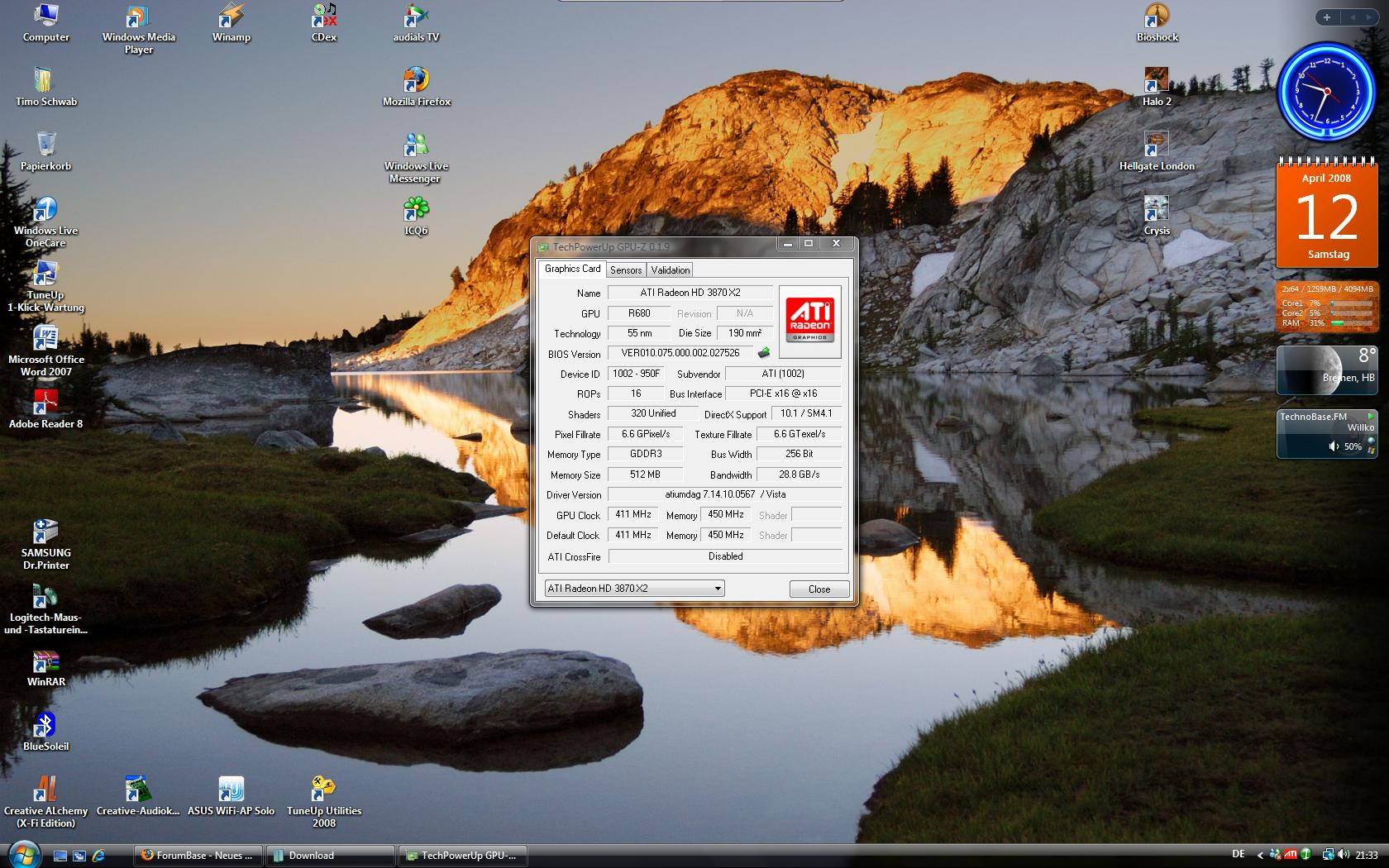This screenshot has width=1389, height=868.
Task: Select the CDex desktop icon
Action: click(324, 23)
